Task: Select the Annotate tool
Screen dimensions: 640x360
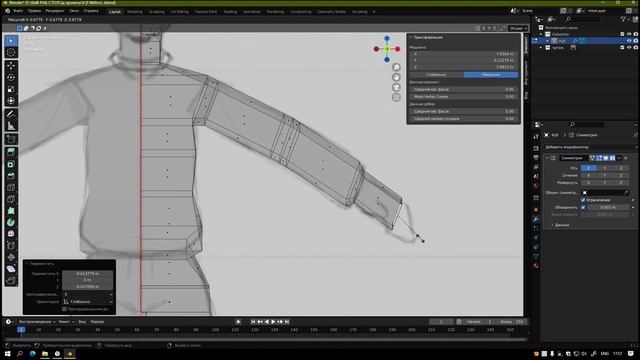Action: (x=11, y=114)
